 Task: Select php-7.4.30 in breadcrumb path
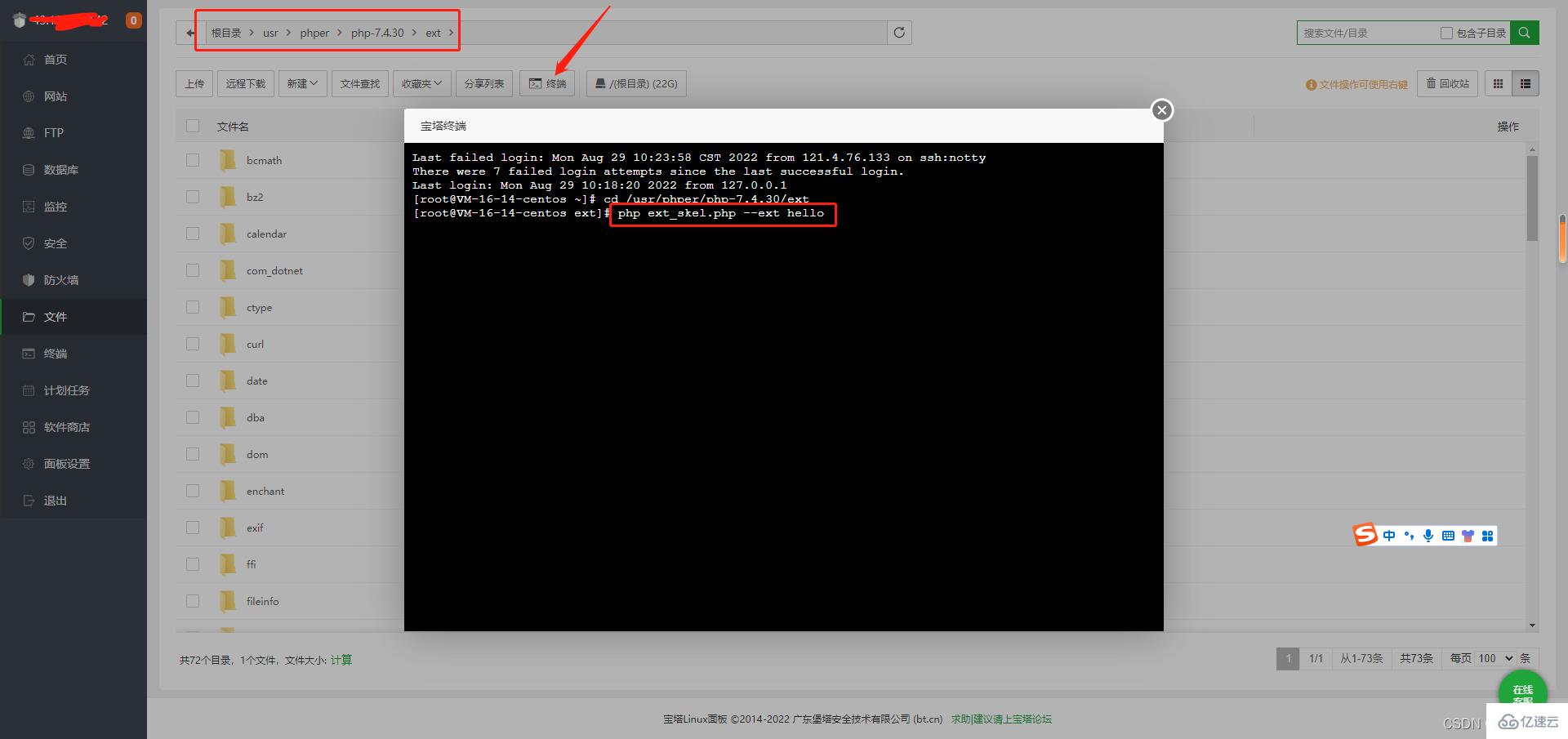pos(377,33)
